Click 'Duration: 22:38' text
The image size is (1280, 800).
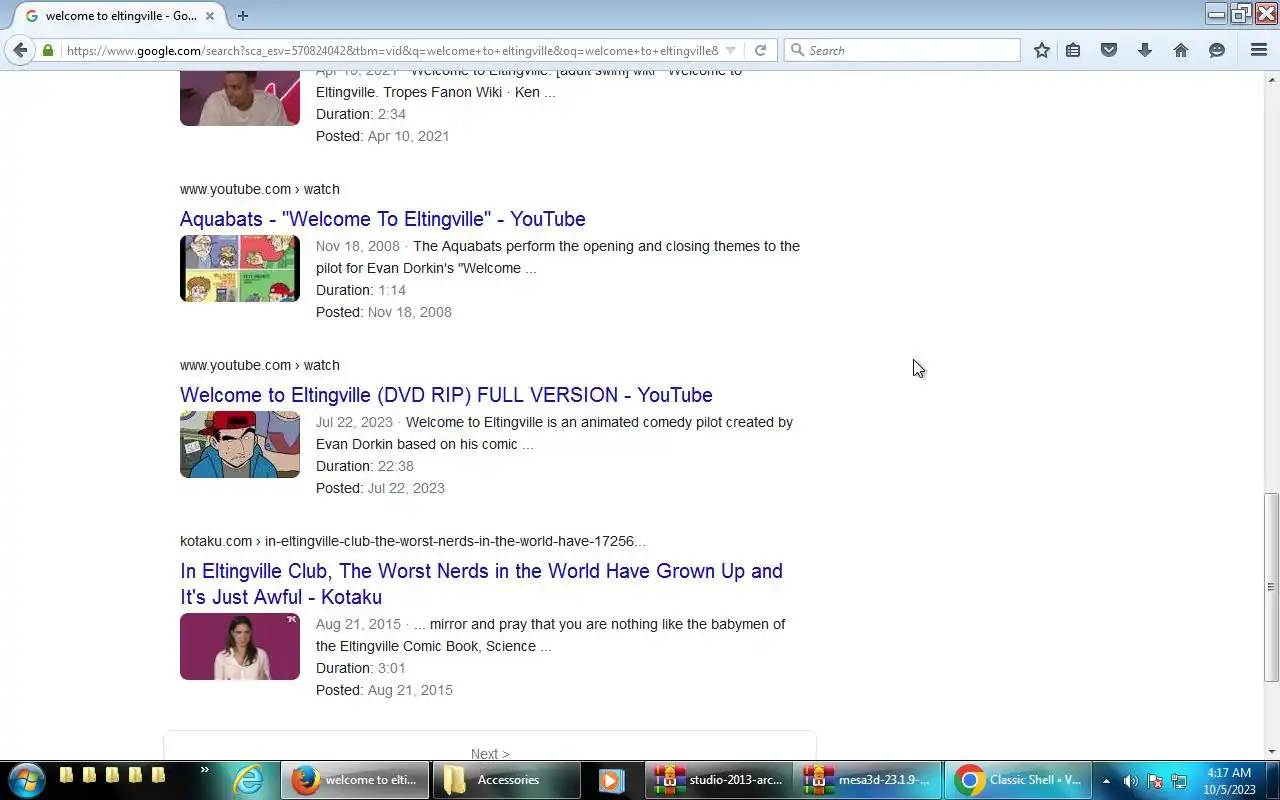click(365, 466)
